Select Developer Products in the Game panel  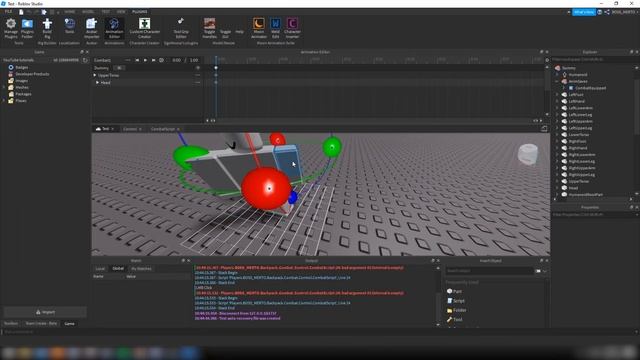click(x=32, y=74)
